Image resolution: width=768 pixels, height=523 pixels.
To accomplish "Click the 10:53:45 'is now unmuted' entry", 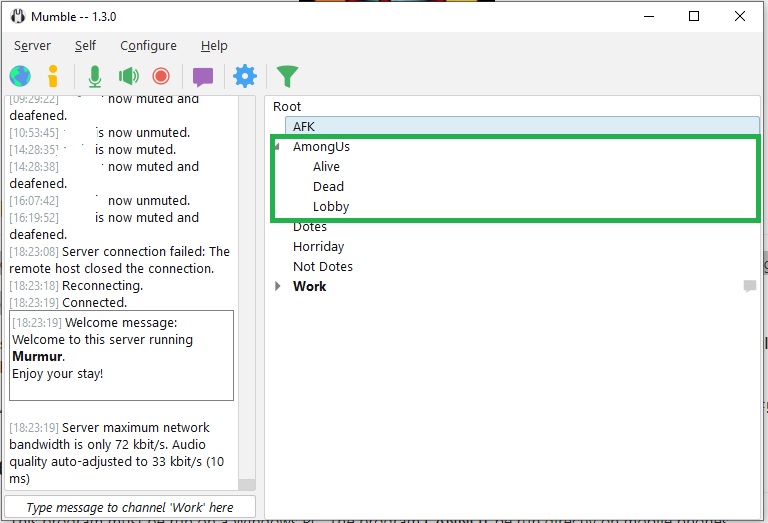I will click(x=99, y=133).
